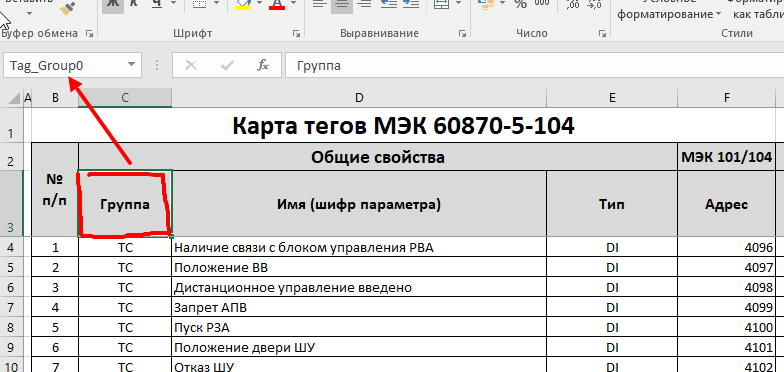Image resolution: width=784 pixels, height=372 pixels.
Task: Click the title cell Карта тегов МЭК 60870-5-104
Action: pos(403,126)
